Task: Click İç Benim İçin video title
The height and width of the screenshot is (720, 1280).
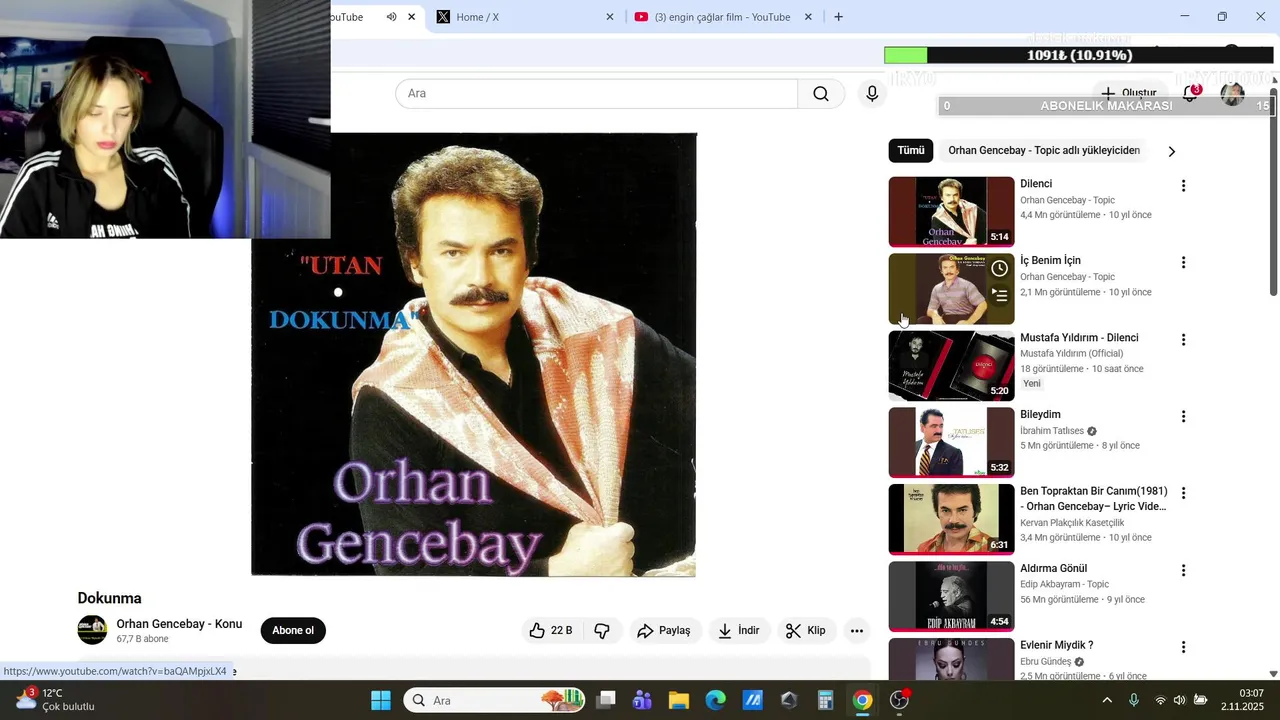Action: pos(1050,261)
